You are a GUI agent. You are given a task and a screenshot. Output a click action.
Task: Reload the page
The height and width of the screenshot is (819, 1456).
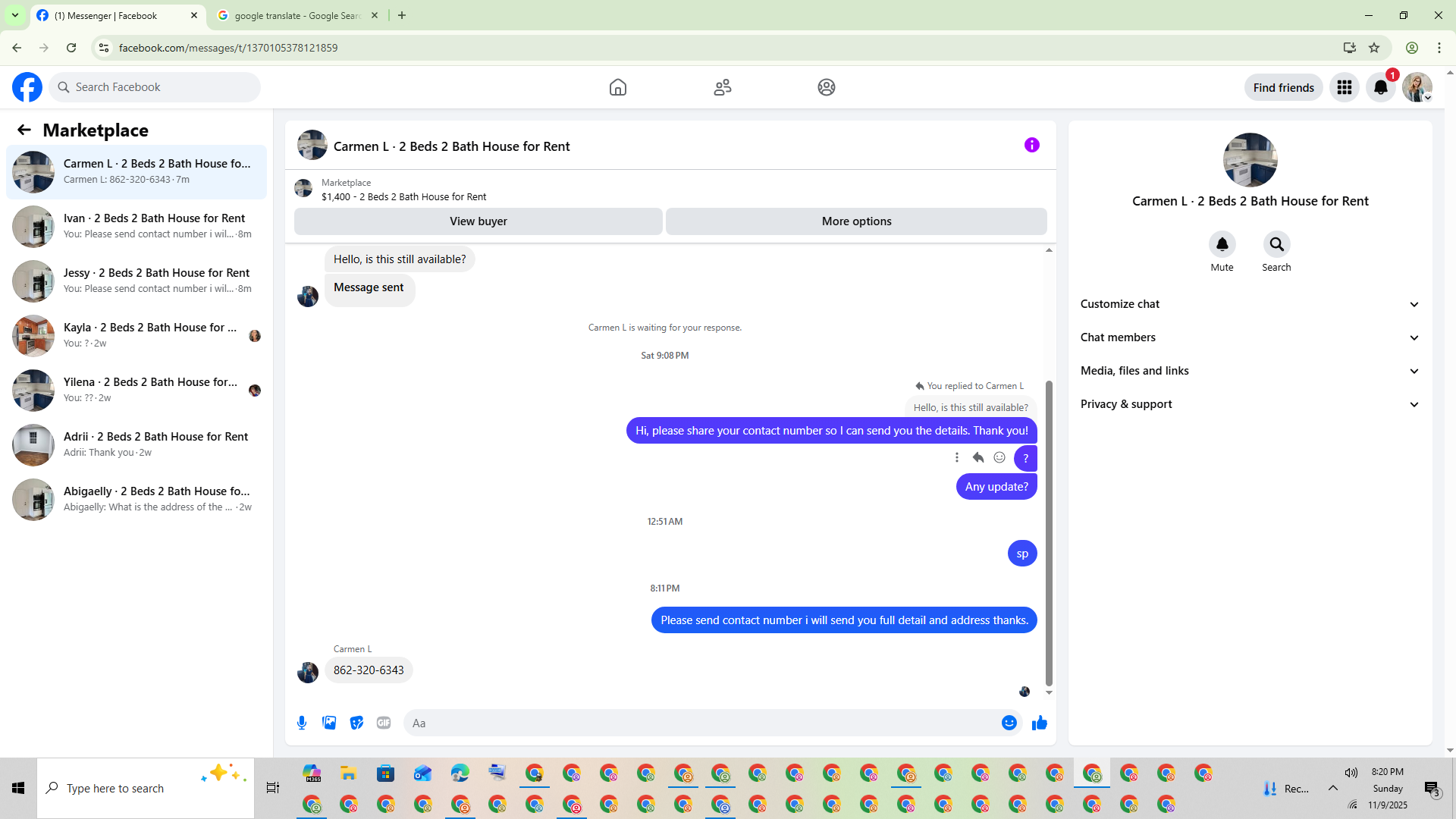(71, 48)
